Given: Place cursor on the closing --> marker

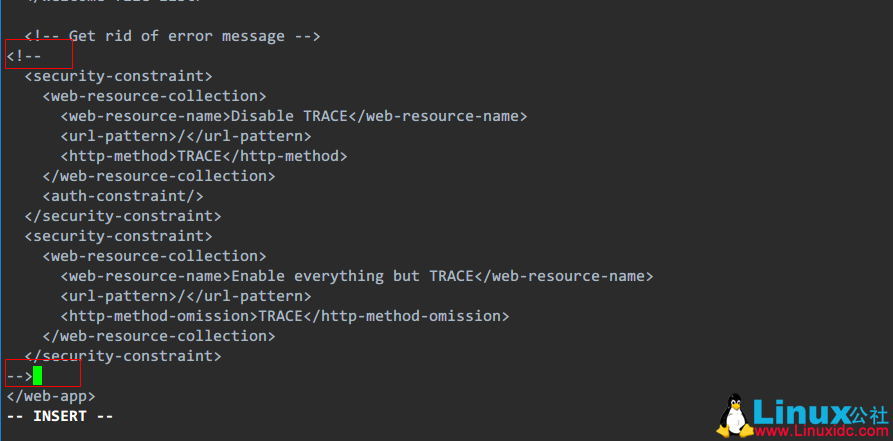Looking at the screenshot, I should (19, 376).
